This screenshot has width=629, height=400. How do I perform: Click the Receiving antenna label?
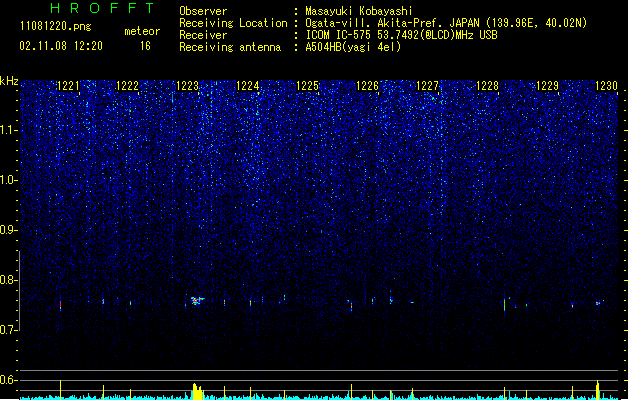point(230,47)
